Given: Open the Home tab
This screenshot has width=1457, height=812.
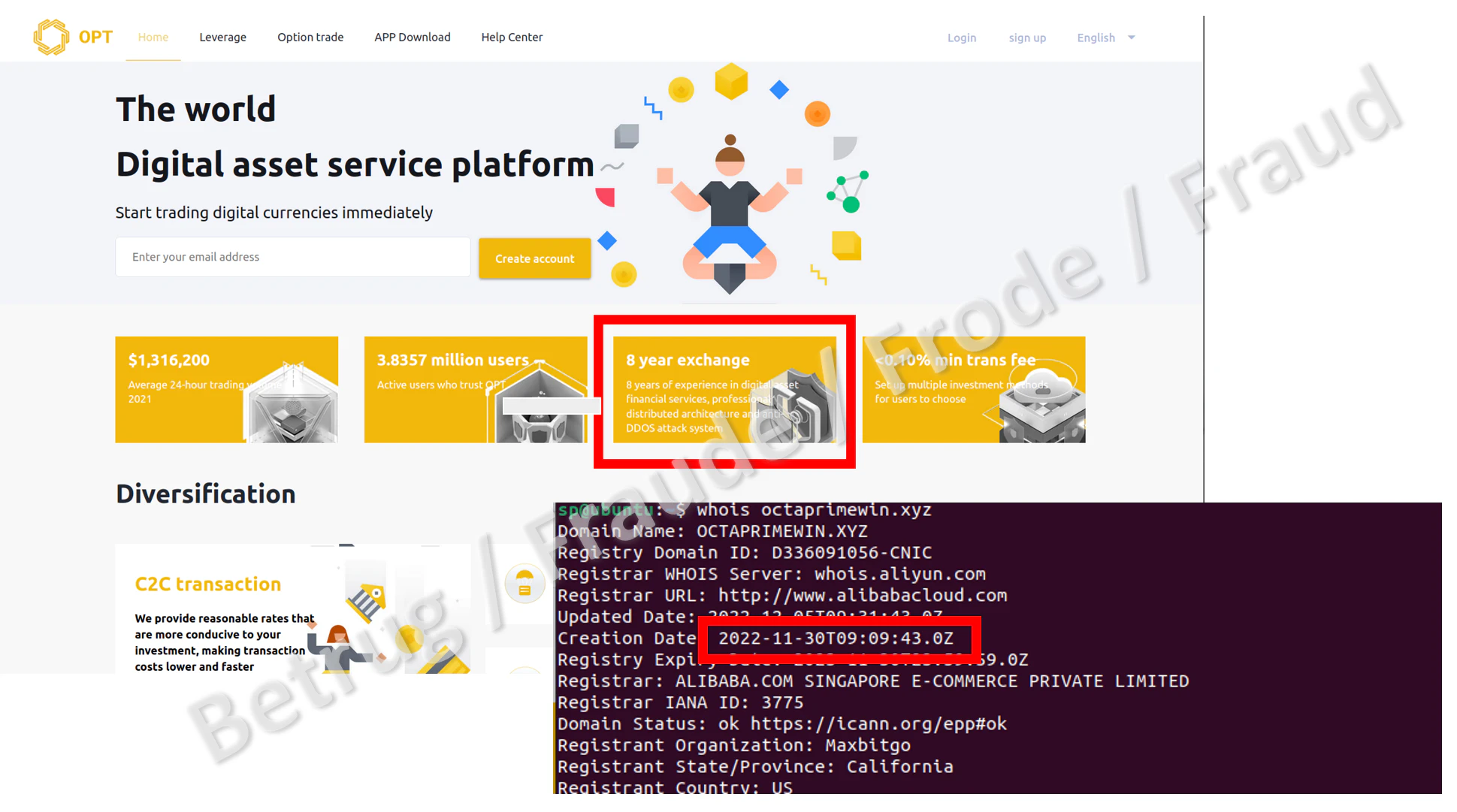Looking at the screenshot, I should [x=153, y=37].
